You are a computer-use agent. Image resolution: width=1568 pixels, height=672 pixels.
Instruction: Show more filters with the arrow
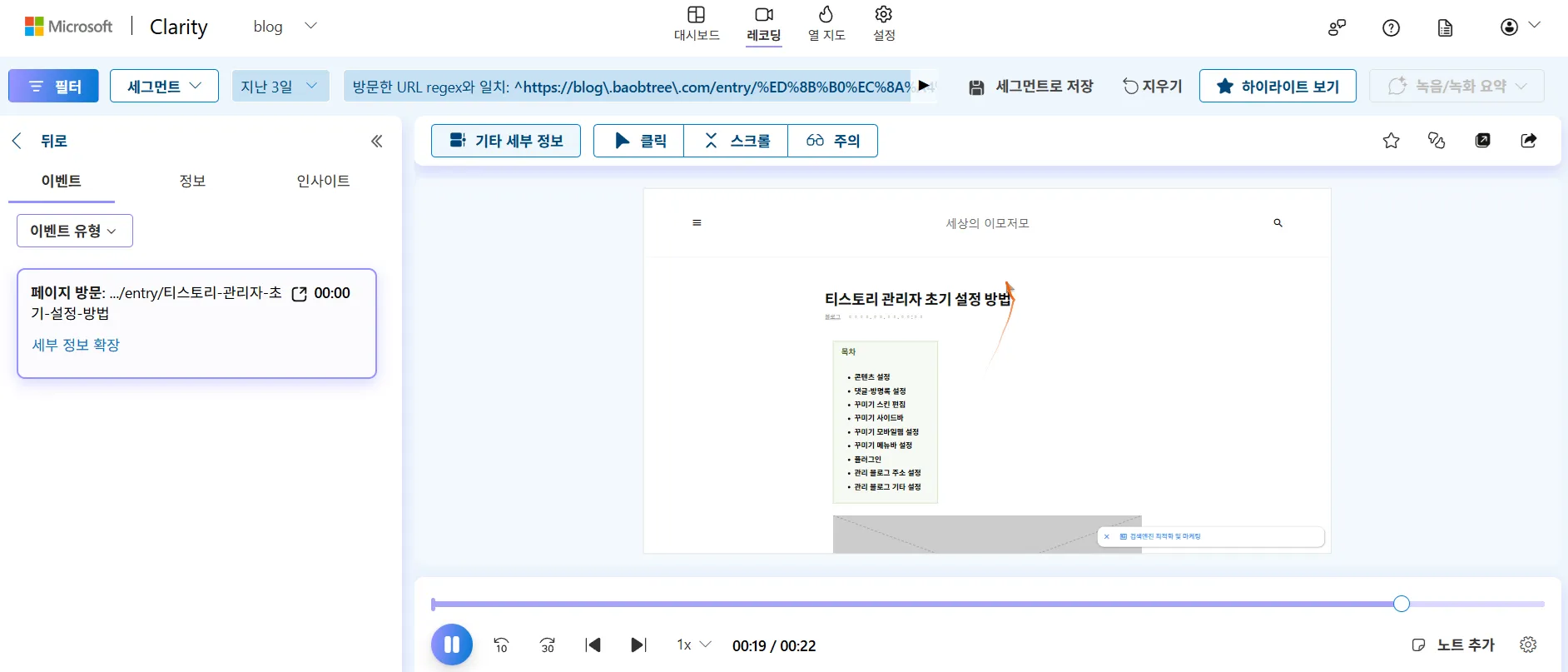925,86
